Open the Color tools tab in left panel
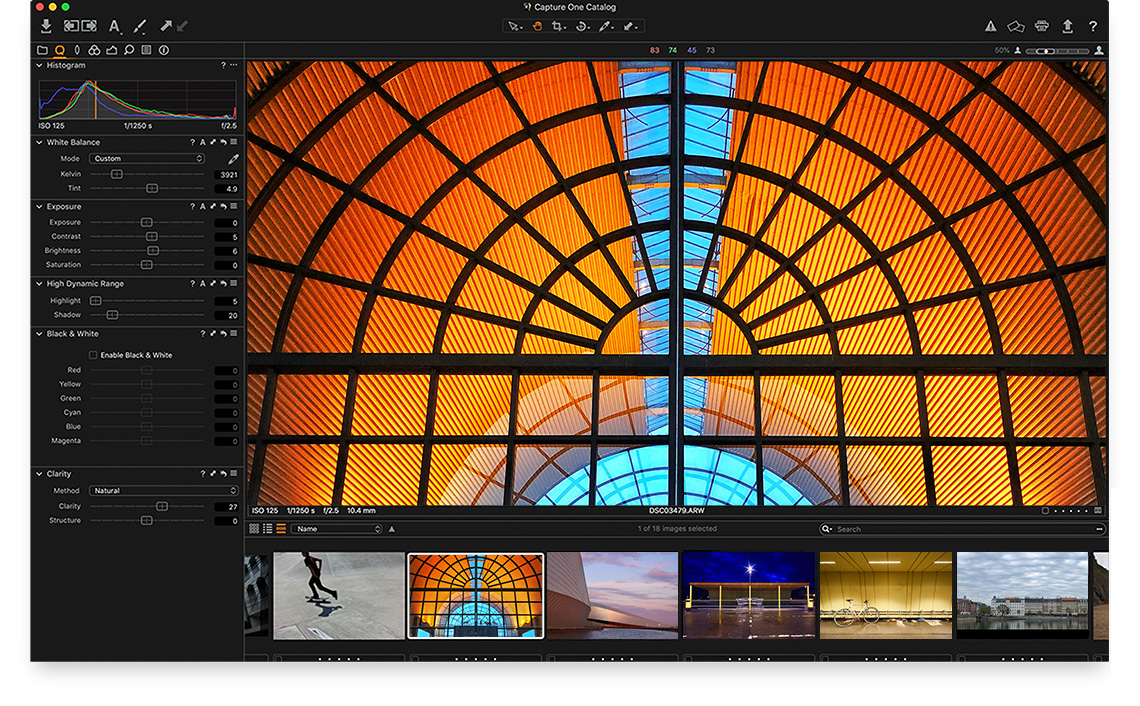Image resolution: width=1140 pixels, height=706 pixels. (x=93, y=49)
